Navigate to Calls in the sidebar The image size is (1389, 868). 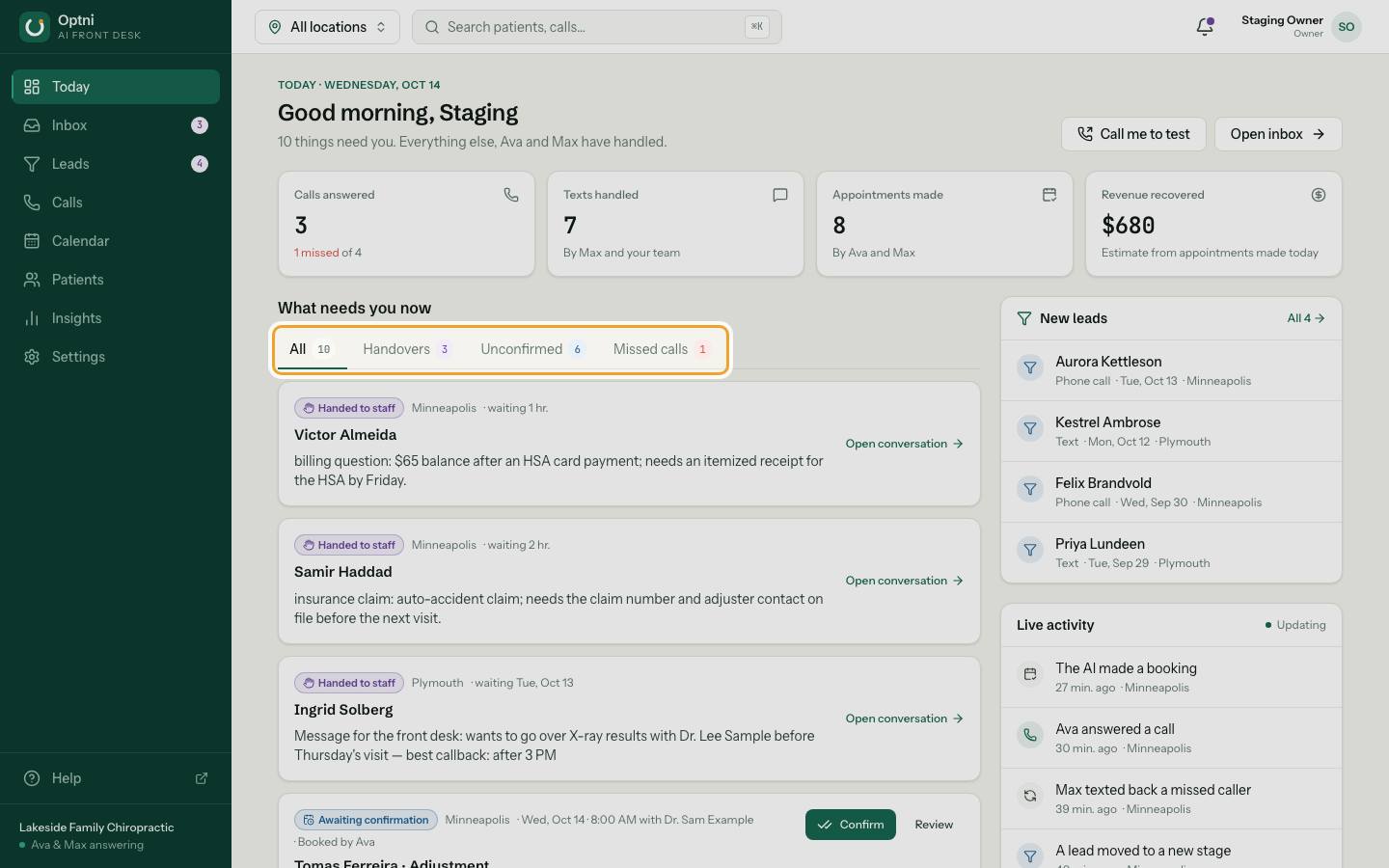click(116, 203)
